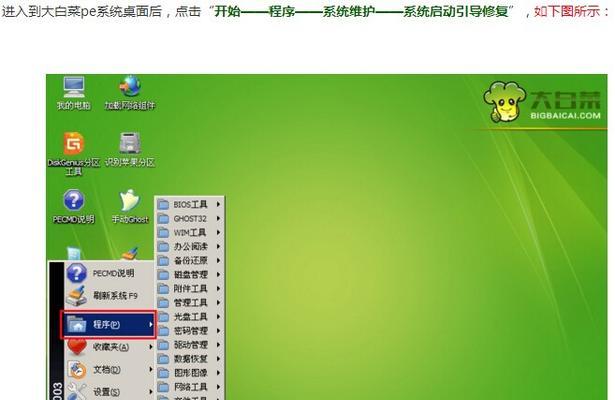Screen dimensions: 615x400
Task: Open the 管理工具 submenu folder
Action: (x=190, y=303)
